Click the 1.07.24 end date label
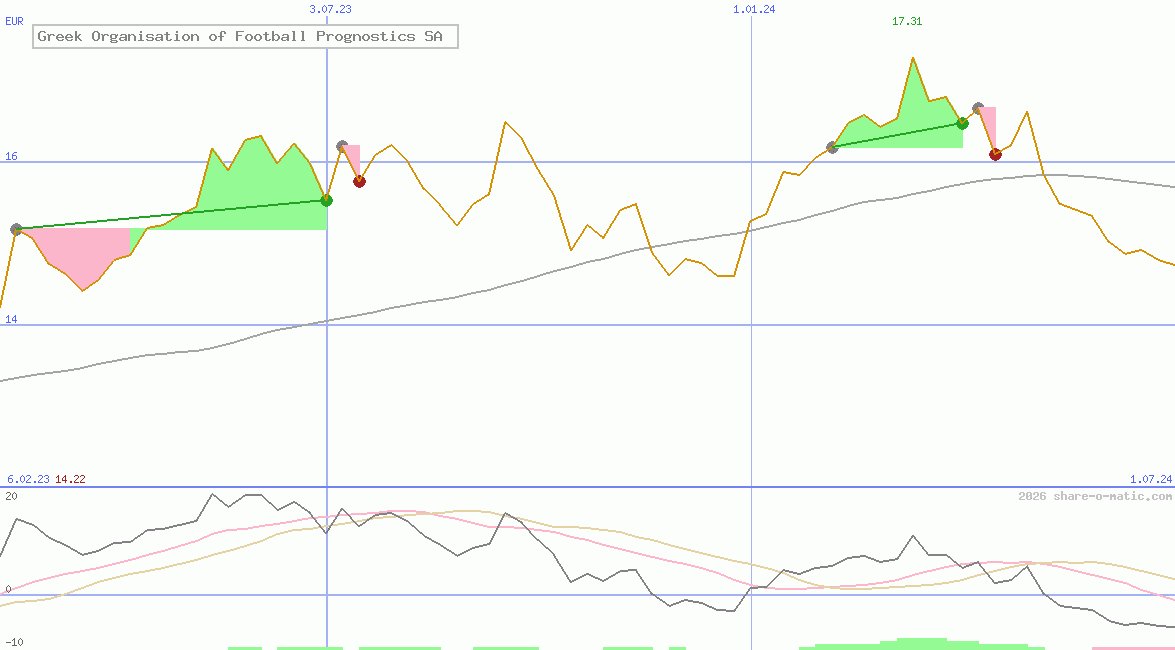The height and width of the screenshot is (650, 1175). coord(1150,479)
